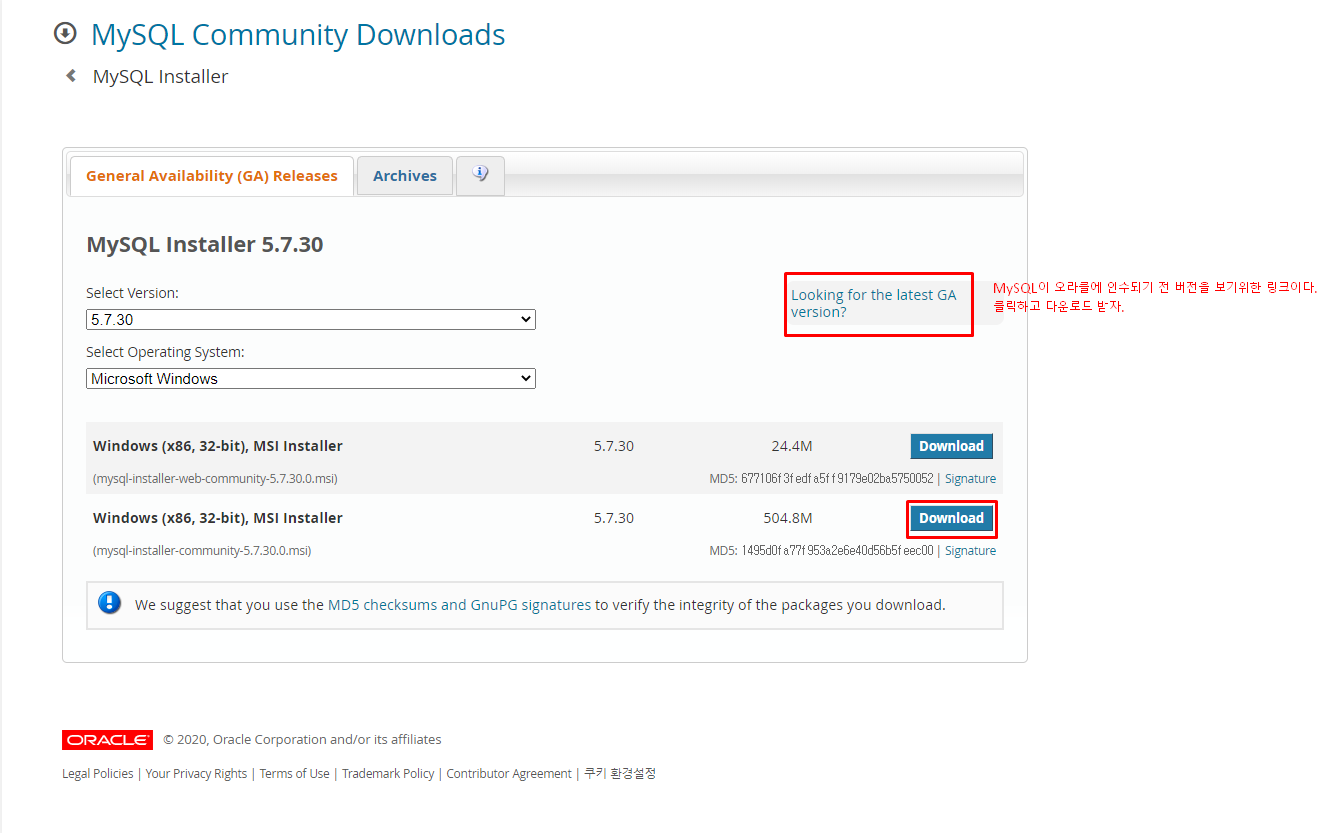1335x833 pixels.
Task: Click the MySQL Installer 5.7.30 heading
Action: point(205,245)
